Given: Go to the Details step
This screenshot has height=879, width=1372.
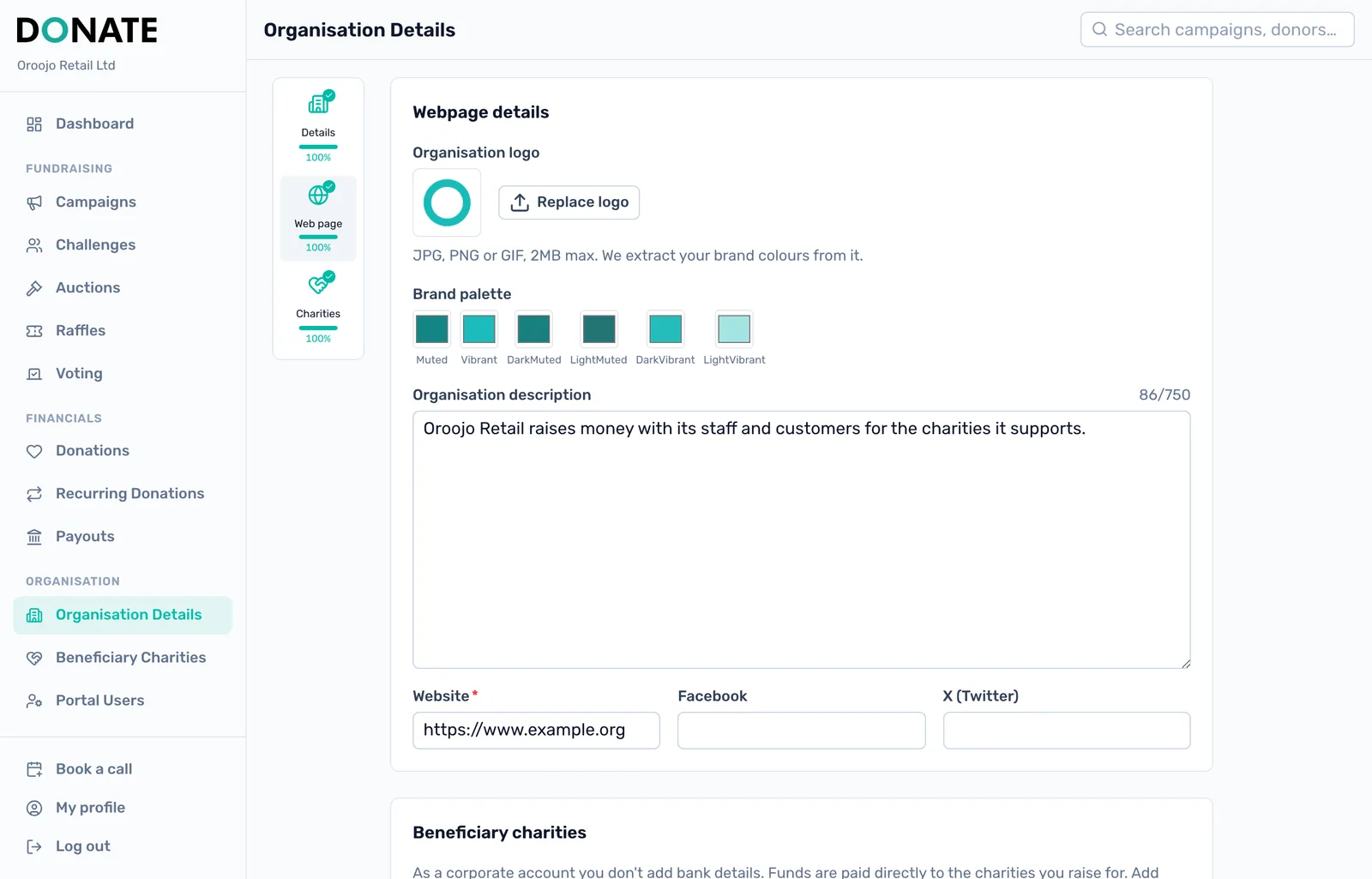Looking at the screenshot, I should click(318, 126).
